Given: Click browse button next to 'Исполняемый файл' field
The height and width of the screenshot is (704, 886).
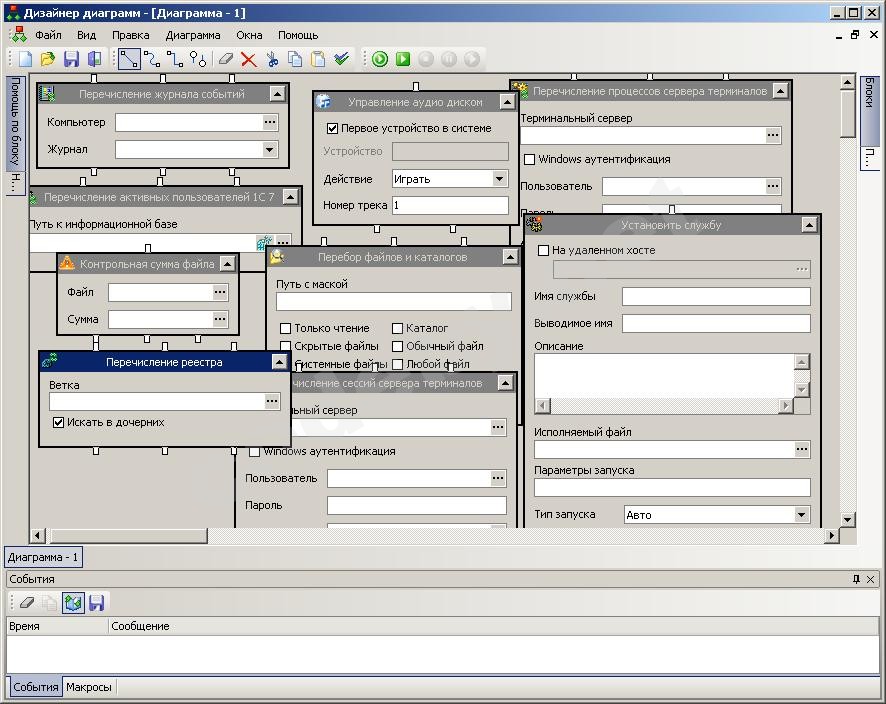Looking at the screenshot, I should coord(801,450).
